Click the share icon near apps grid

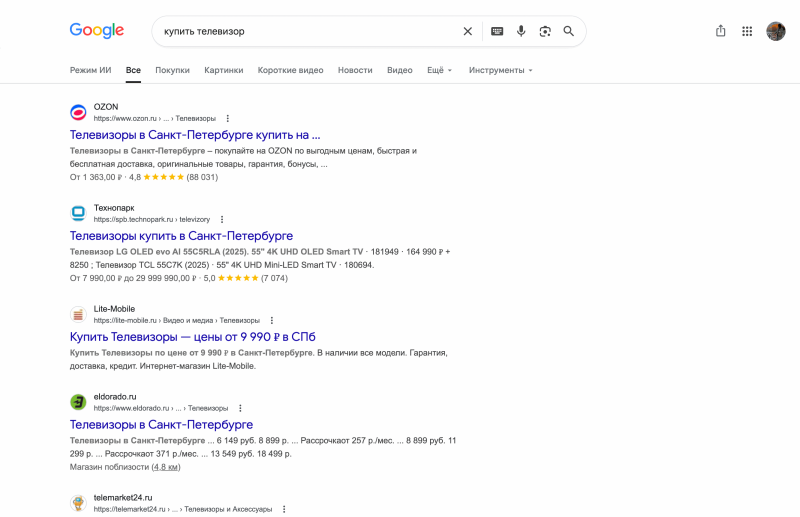coord(720,31)
